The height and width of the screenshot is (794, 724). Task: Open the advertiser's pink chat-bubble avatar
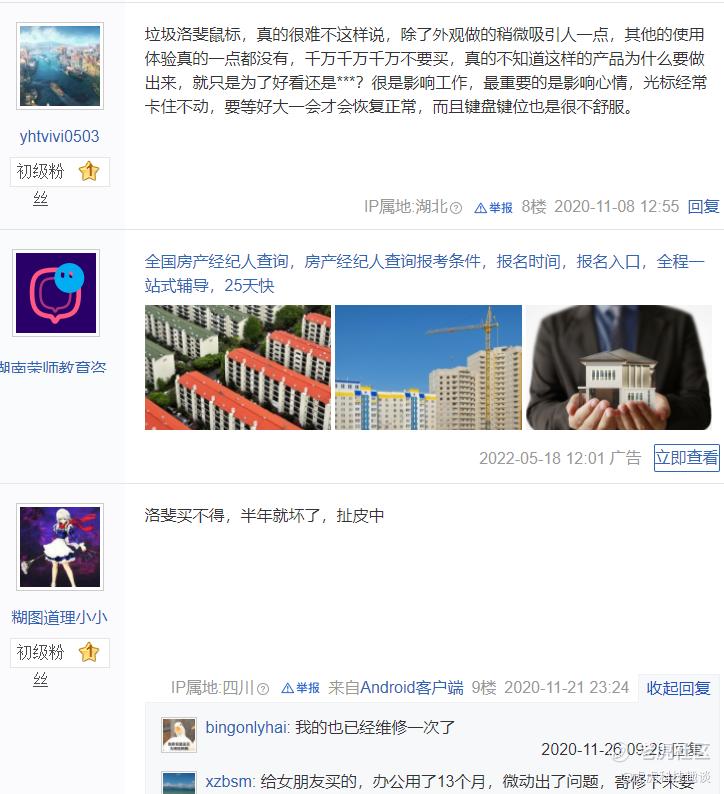pyautogui.click(x=56, y=293)
